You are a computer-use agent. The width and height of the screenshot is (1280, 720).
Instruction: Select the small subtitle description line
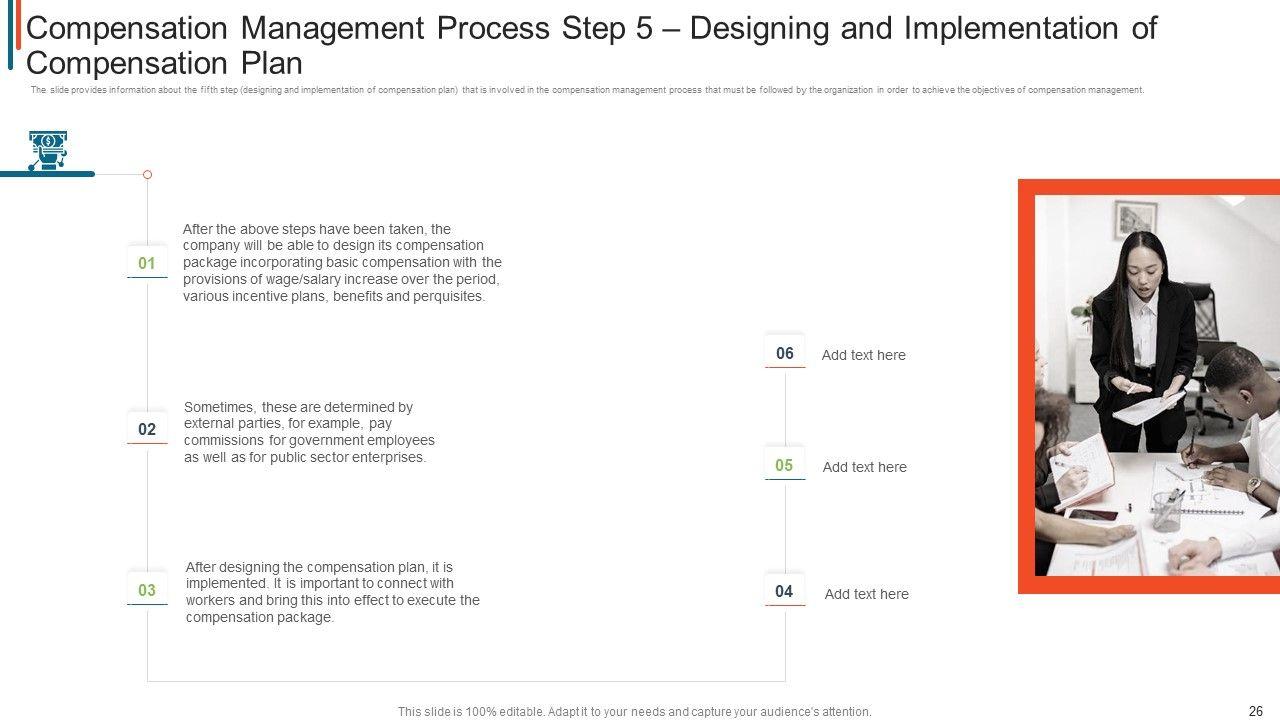[587, 90]
